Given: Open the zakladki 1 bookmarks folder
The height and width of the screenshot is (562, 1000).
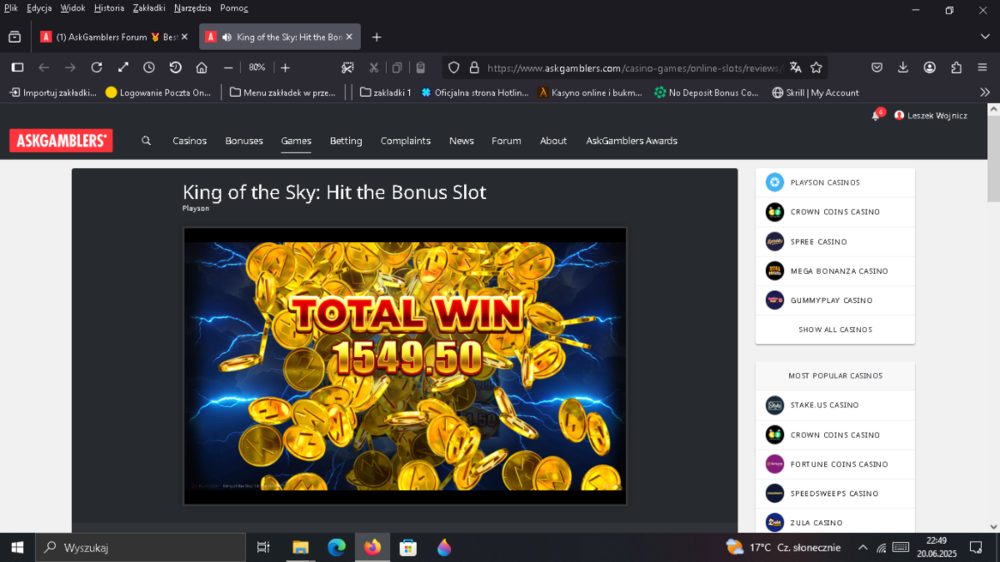Looking at the screenshot, I should click(385, 92).
